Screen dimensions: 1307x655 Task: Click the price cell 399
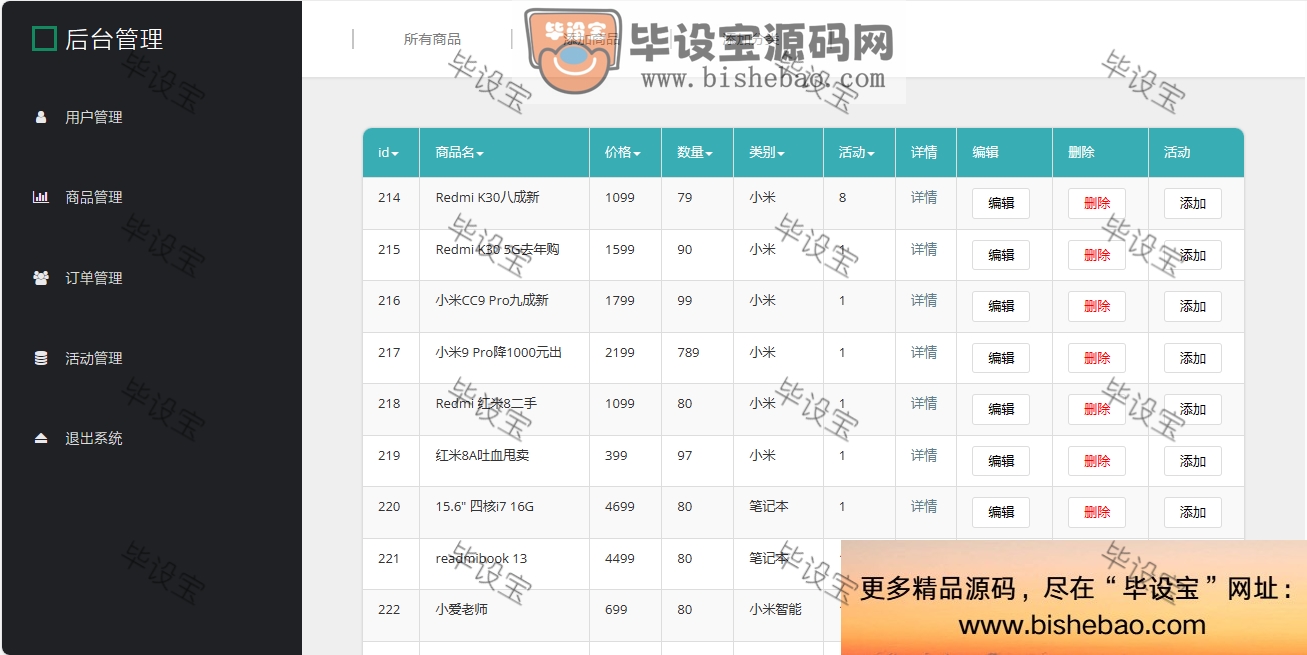pyautogui.click(x=616, y=455)
